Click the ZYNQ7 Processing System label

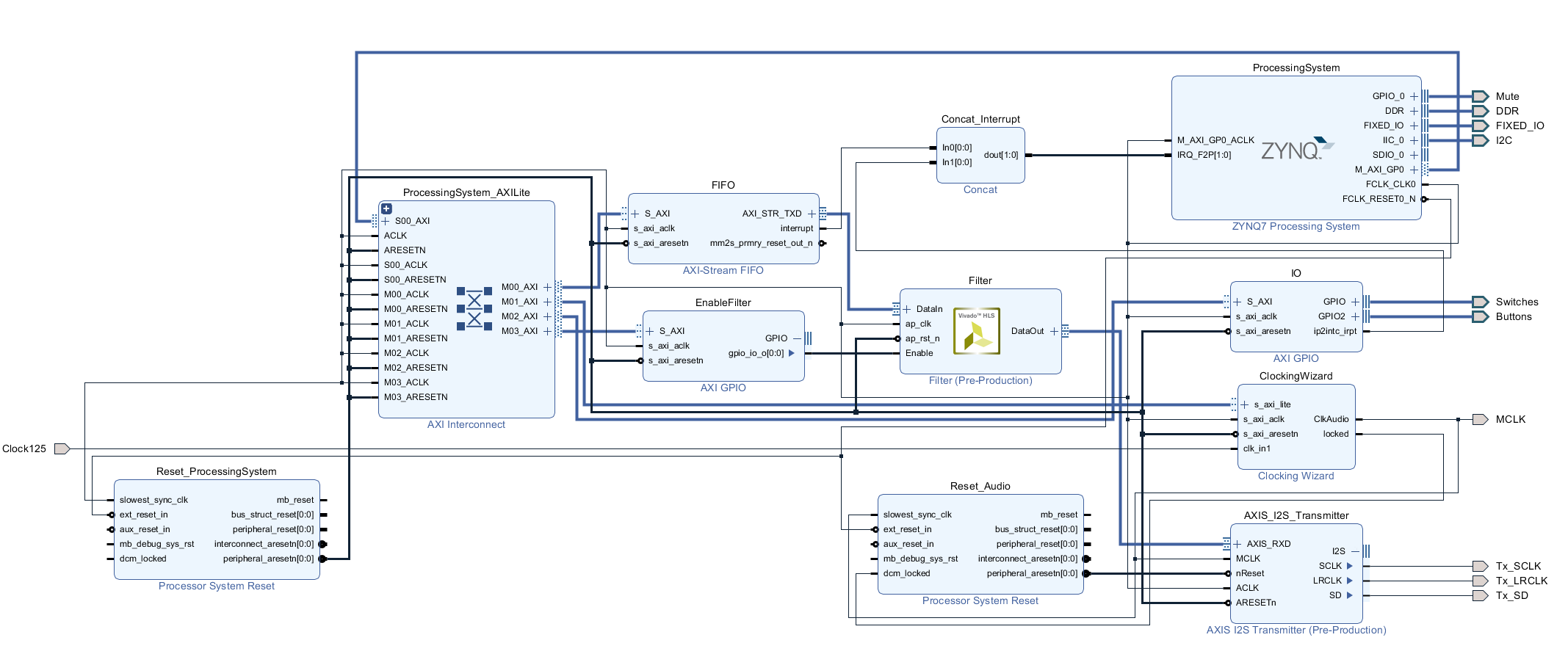click(1296, 226)
